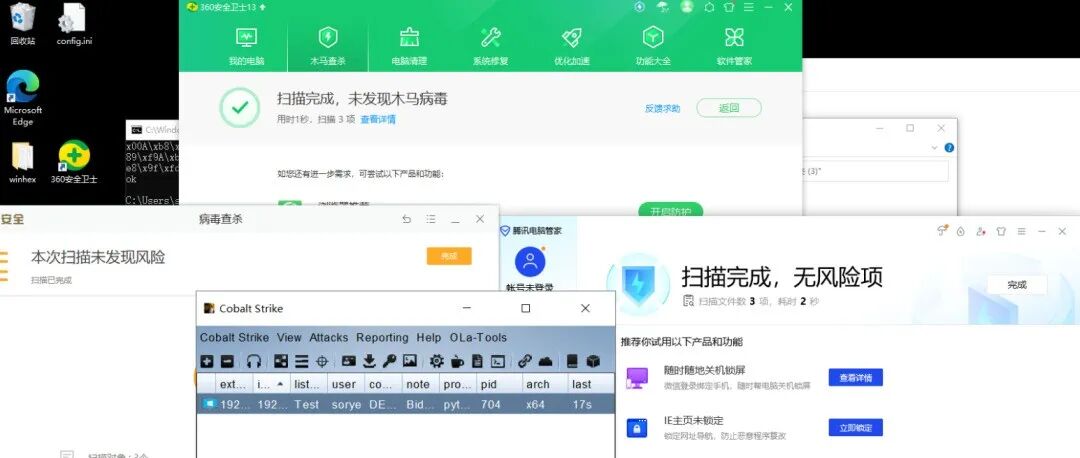Open listeners via the headphones icon
The height and width of the screenshot is (458, 1080).
click(x=254, y=361)
